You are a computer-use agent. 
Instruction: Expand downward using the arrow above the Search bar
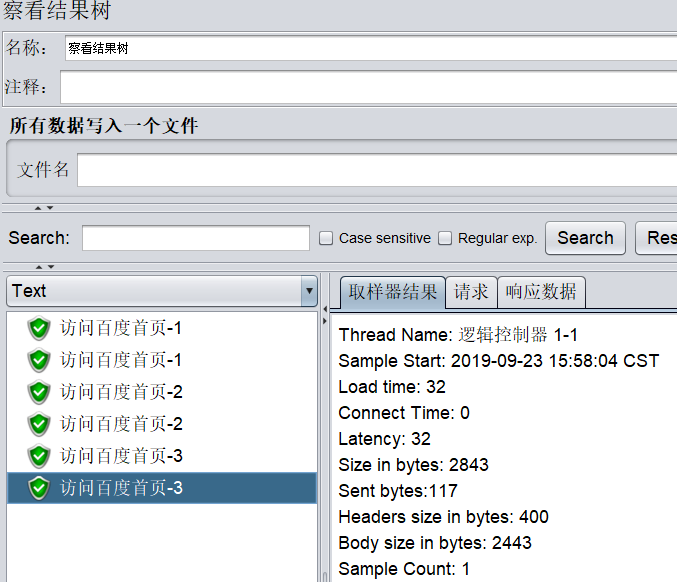[x=50, y=208]
